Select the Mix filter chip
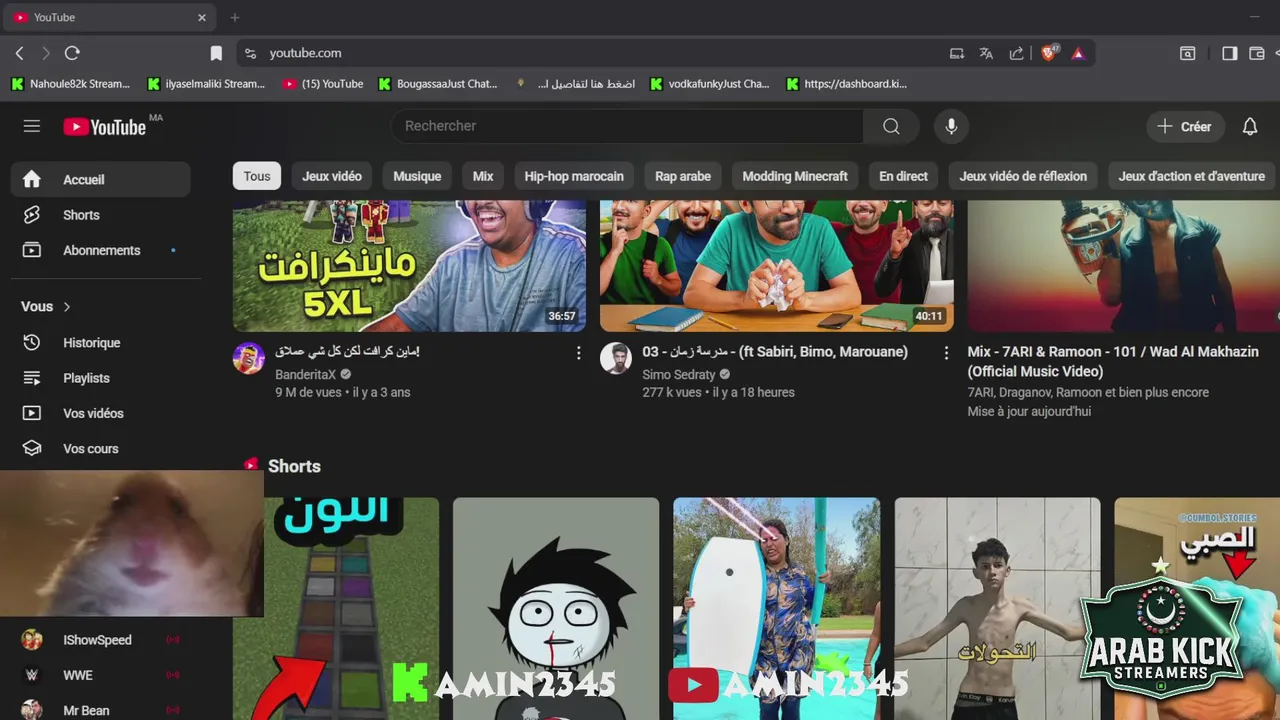Viewport: 1280px width, 720px height. click(x=483, y=176)
